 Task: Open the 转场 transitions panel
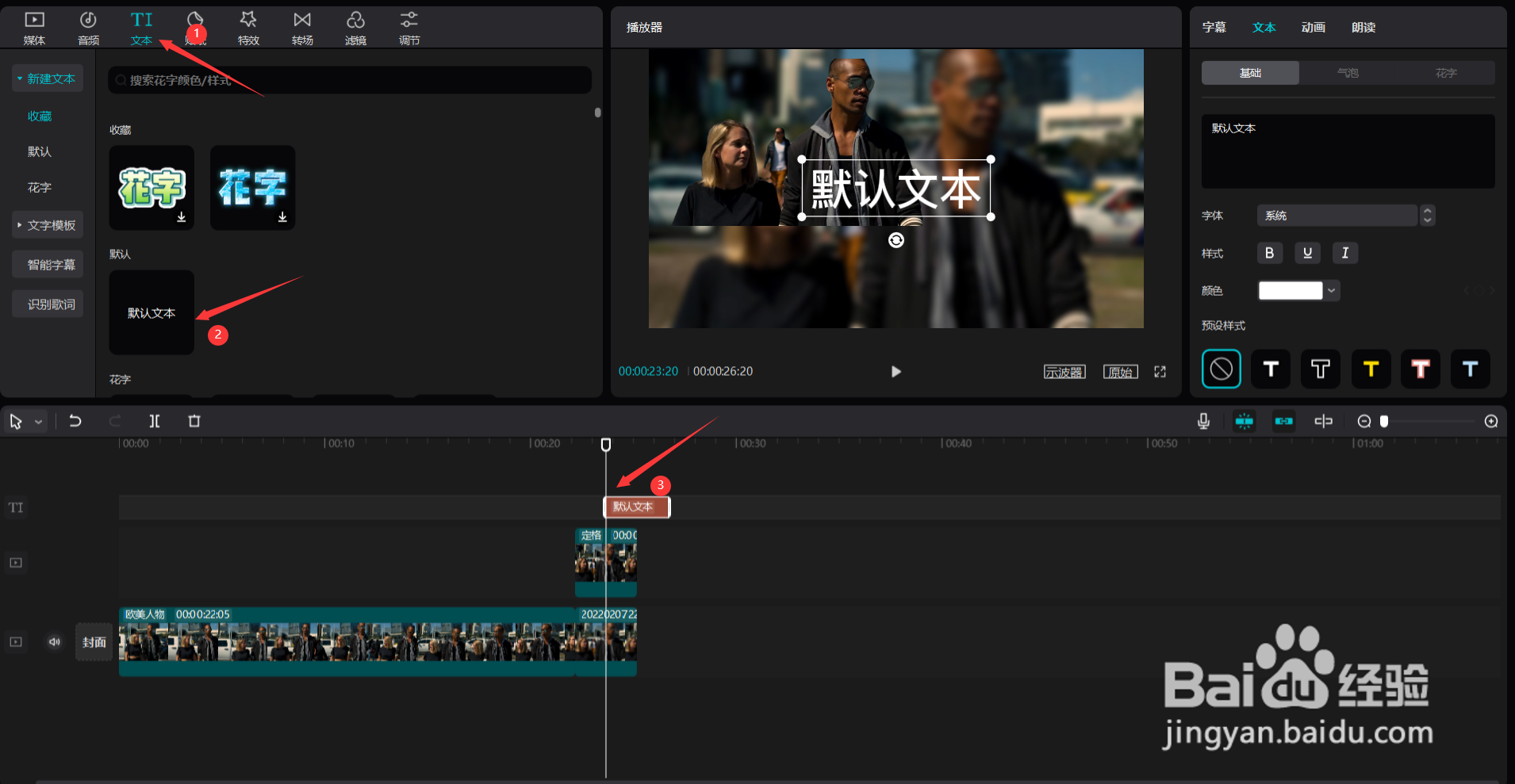[x=302, y=28]
